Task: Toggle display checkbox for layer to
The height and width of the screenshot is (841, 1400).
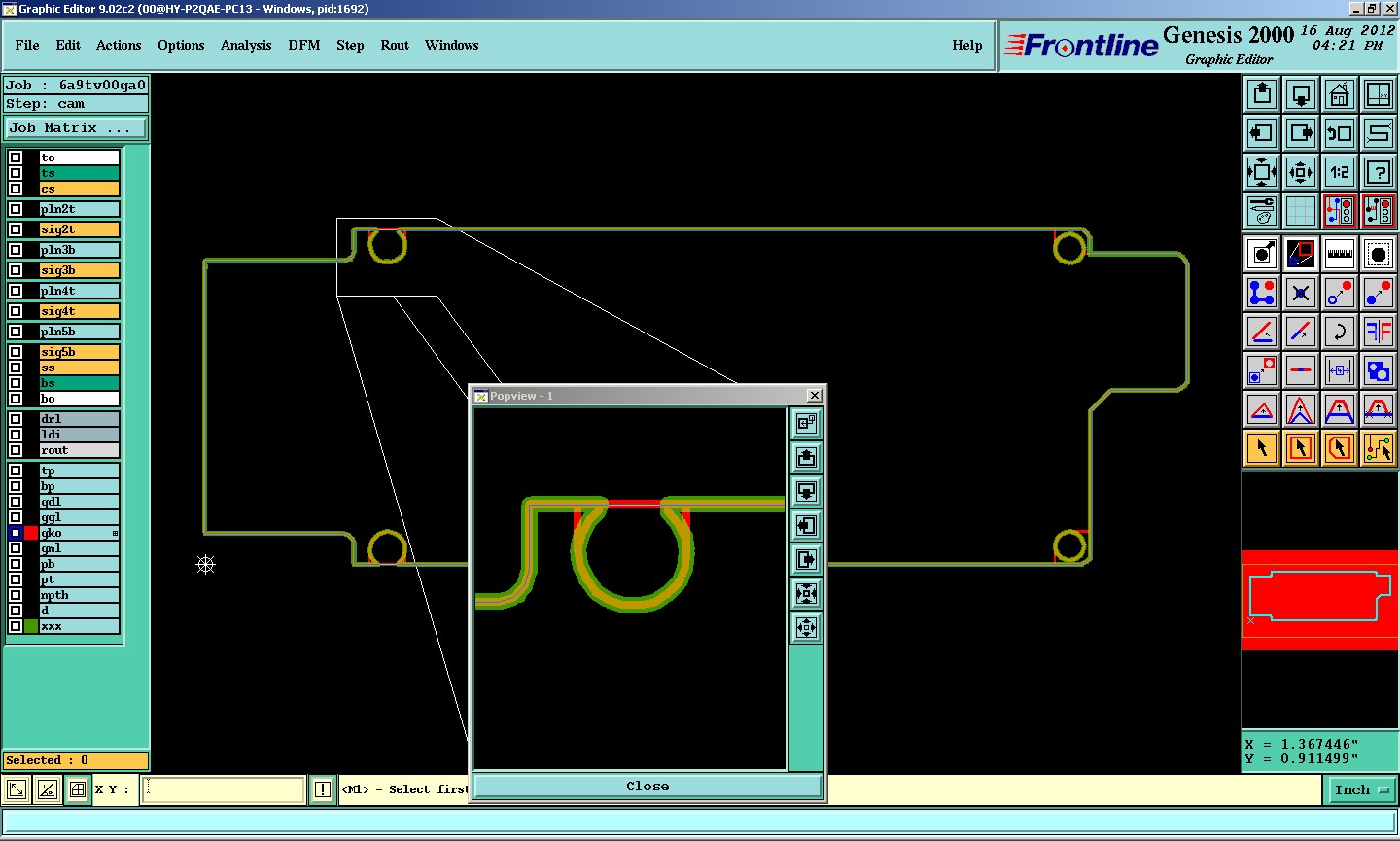Action: [16, 158]
